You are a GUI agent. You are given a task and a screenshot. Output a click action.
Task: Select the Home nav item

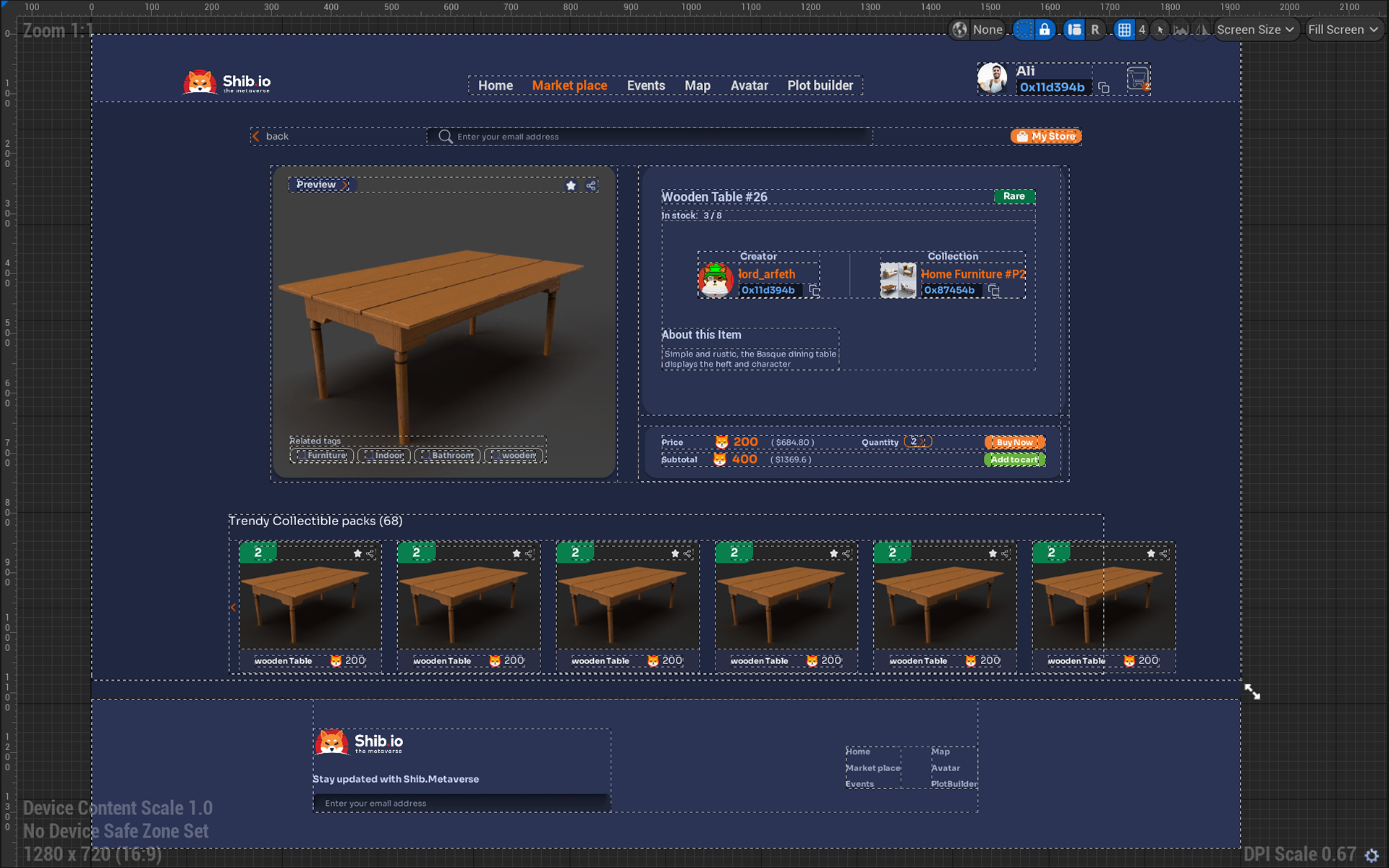(496, 85)
